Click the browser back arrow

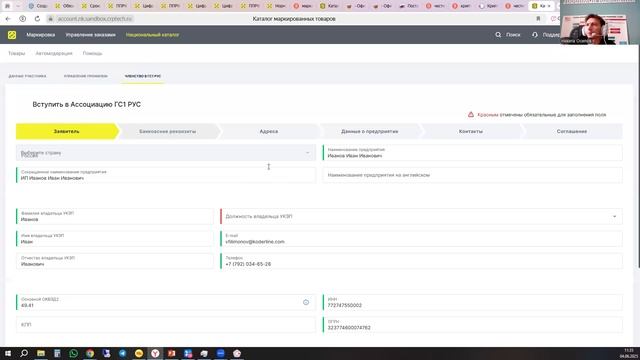pyautogui.click(x=8, y=19)
